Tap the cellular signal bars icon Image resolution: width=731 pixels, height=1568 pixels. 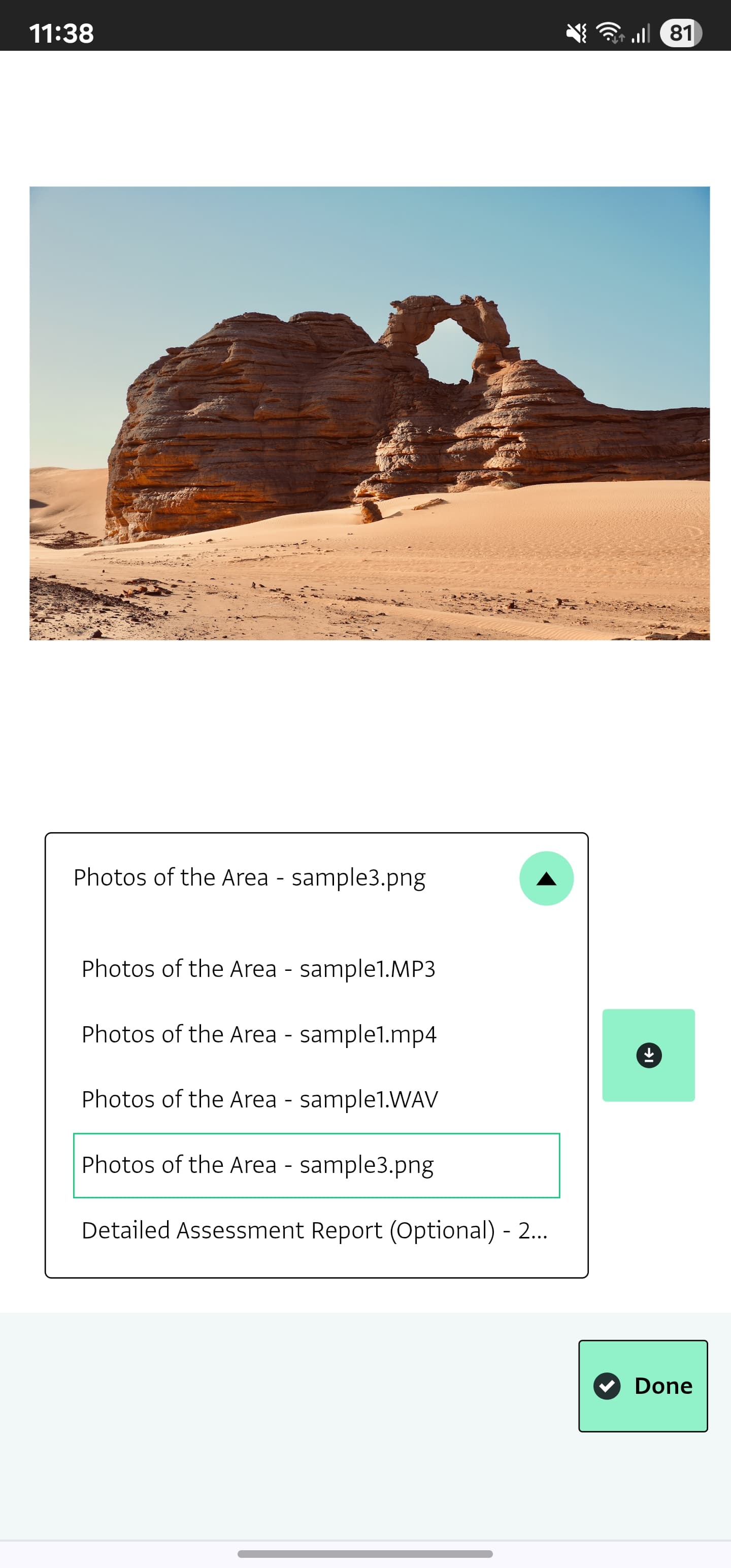pos(640,33)
